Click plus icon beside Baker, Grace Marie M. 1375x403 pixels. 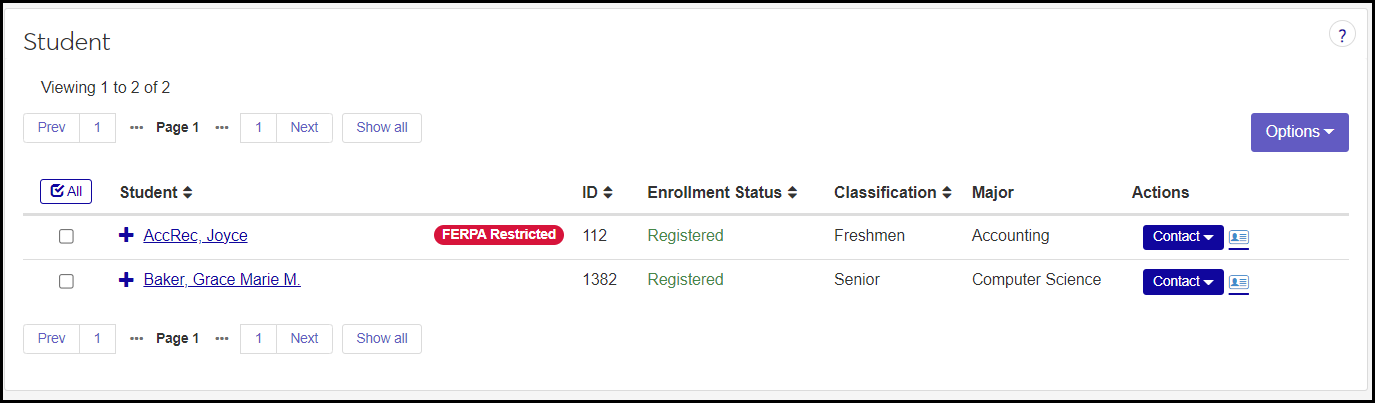[x=126, y=281]
